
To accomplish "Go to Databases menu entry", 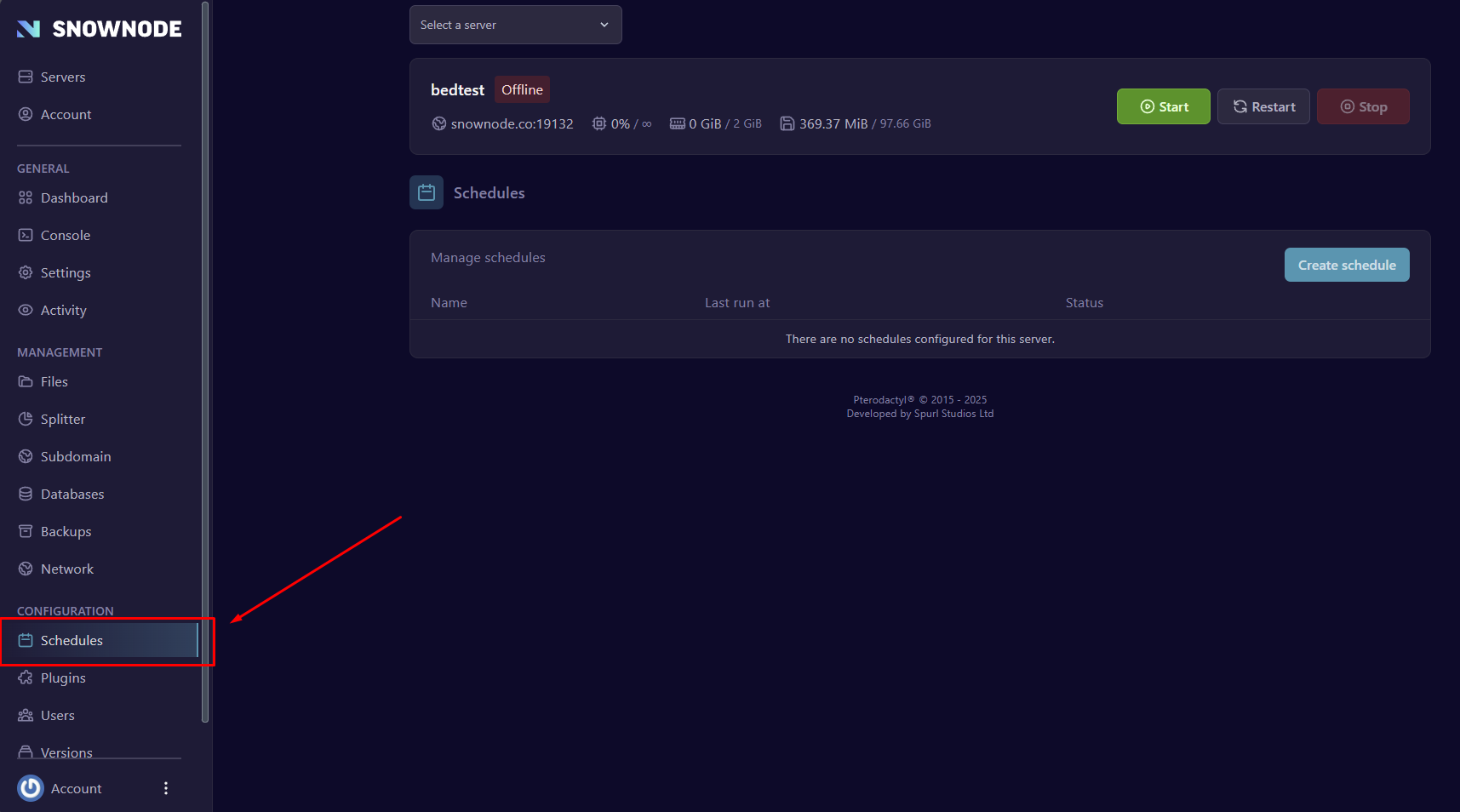I will pyautogui.click(x=72, y=494).
